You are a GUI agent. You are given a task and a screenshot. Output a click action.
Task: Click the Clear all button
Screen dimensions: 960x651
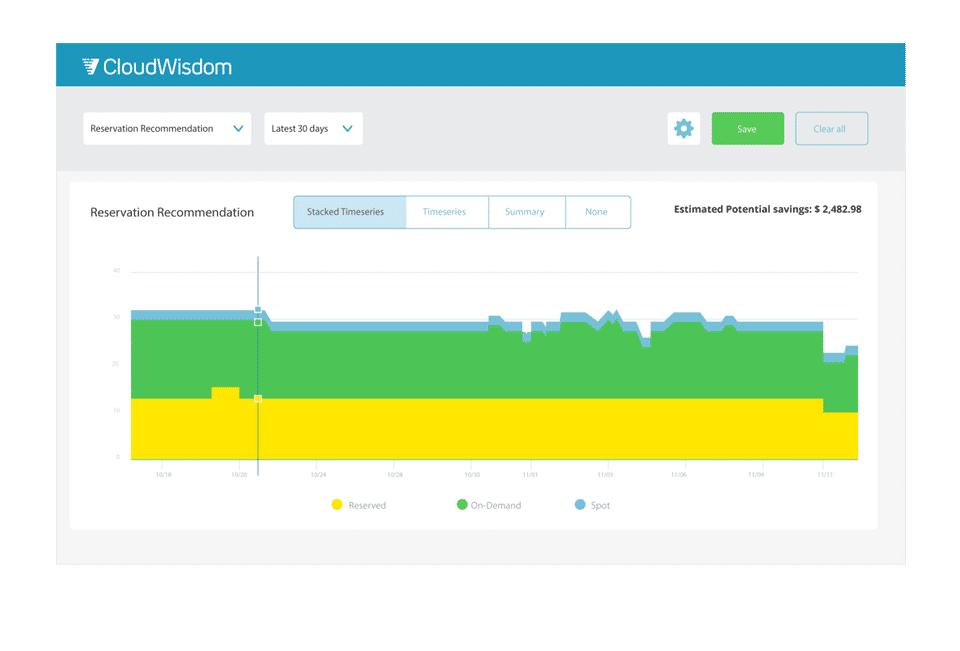831,129
